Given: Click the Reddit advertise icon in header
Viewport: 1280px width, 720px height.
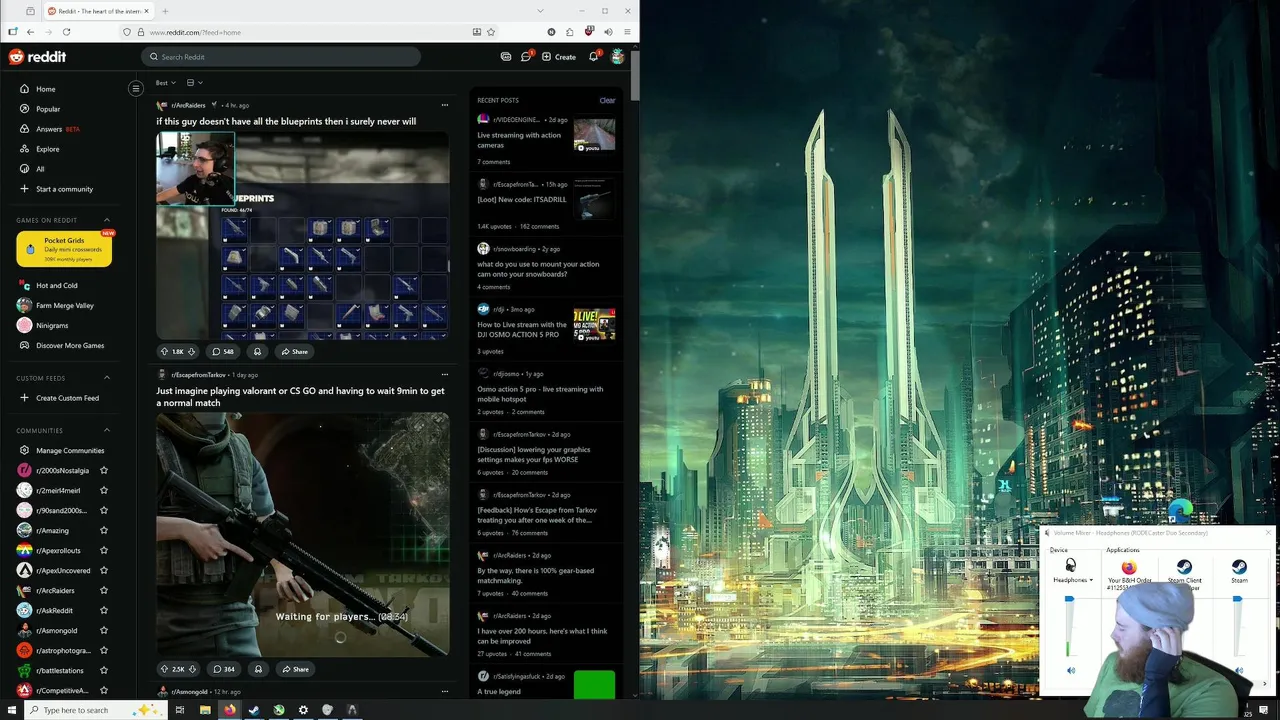Looking at the screenshot, I should click(506, 57).
